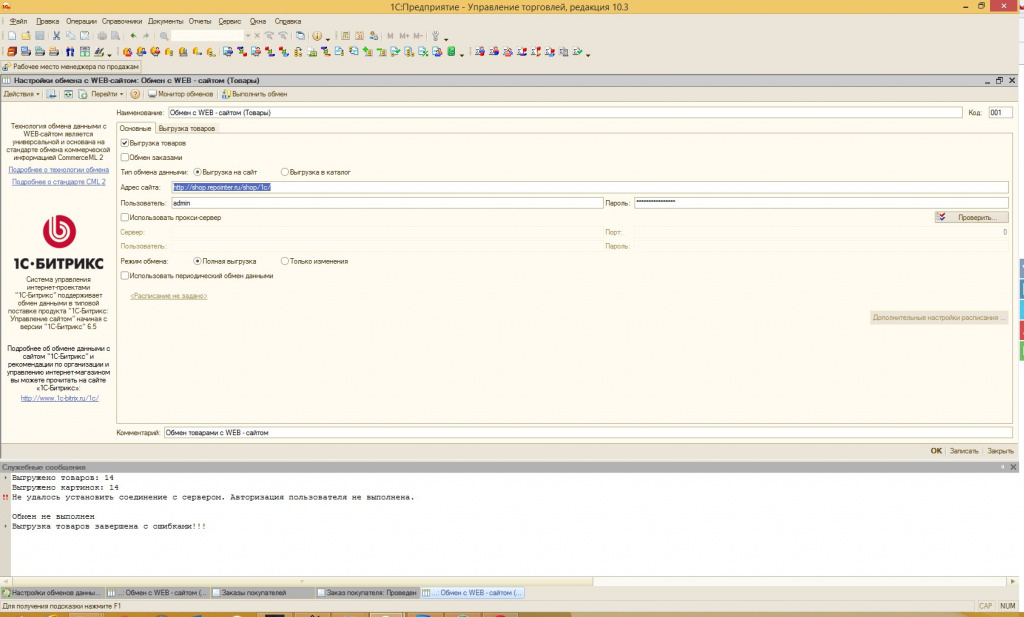Uncheck the 'Выгрузка товаров' checkbox
Image resolution: width=1024 pixels, height=617 pixels.
click(x=124, y=143)
